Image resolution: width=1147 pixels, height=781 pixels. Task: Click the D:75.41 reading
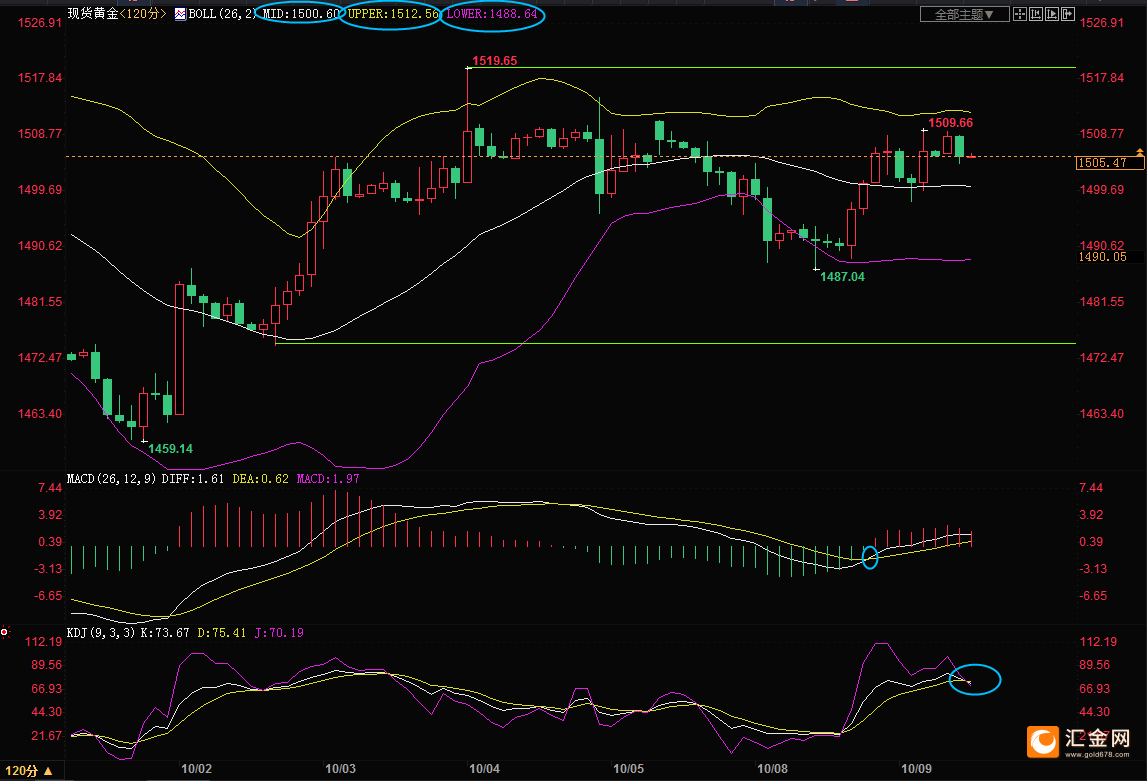[222, 633]
